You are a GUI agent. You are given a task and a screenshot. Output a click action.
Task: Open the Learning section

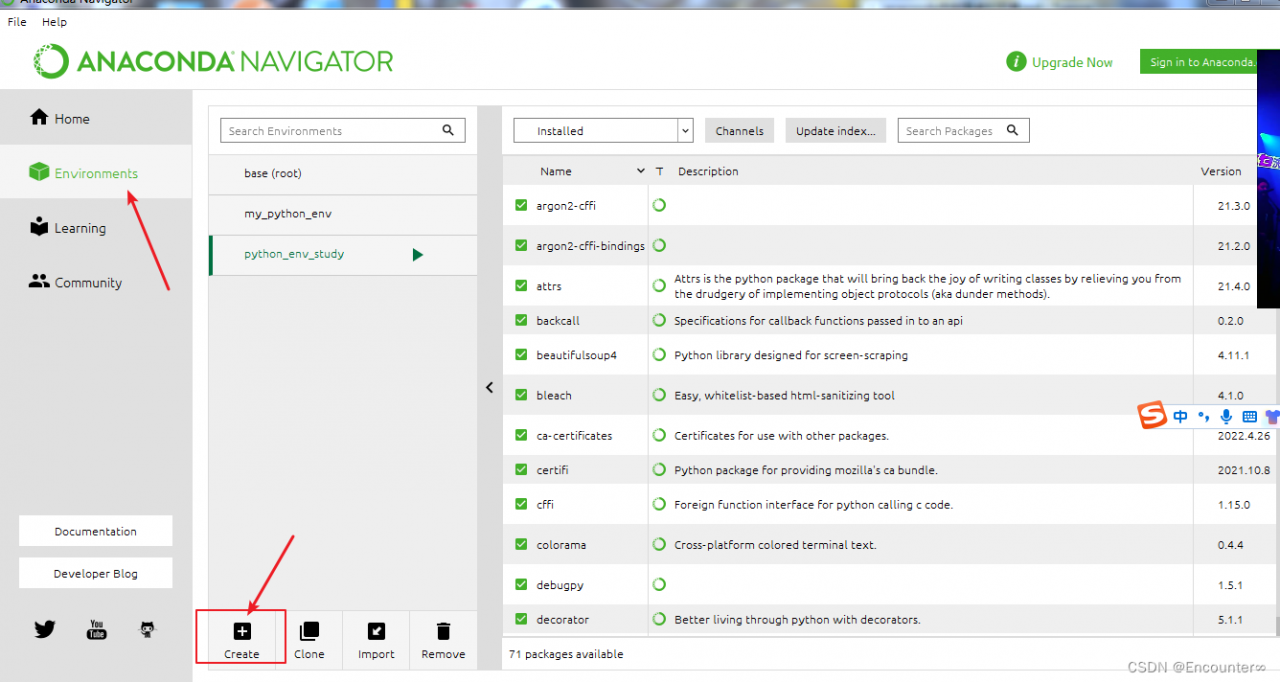click(x=96, y=228)
